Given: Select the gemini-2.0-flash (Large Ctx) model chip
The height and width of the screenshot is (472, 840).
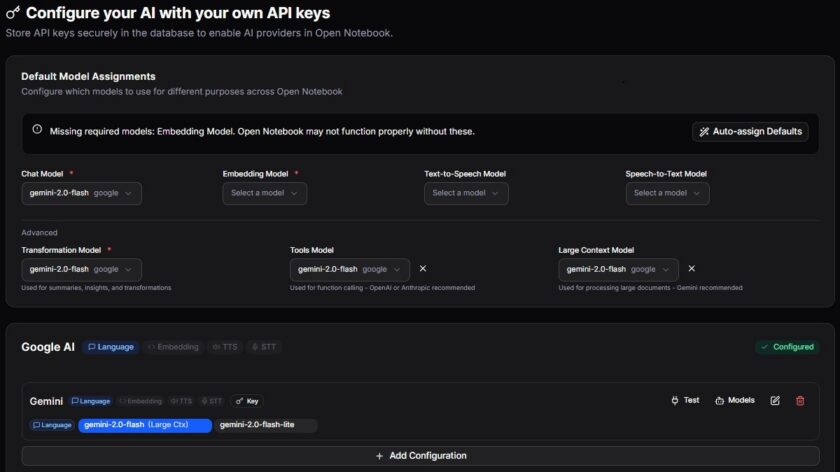Looking at the screenshot, I should click(145, 425).
